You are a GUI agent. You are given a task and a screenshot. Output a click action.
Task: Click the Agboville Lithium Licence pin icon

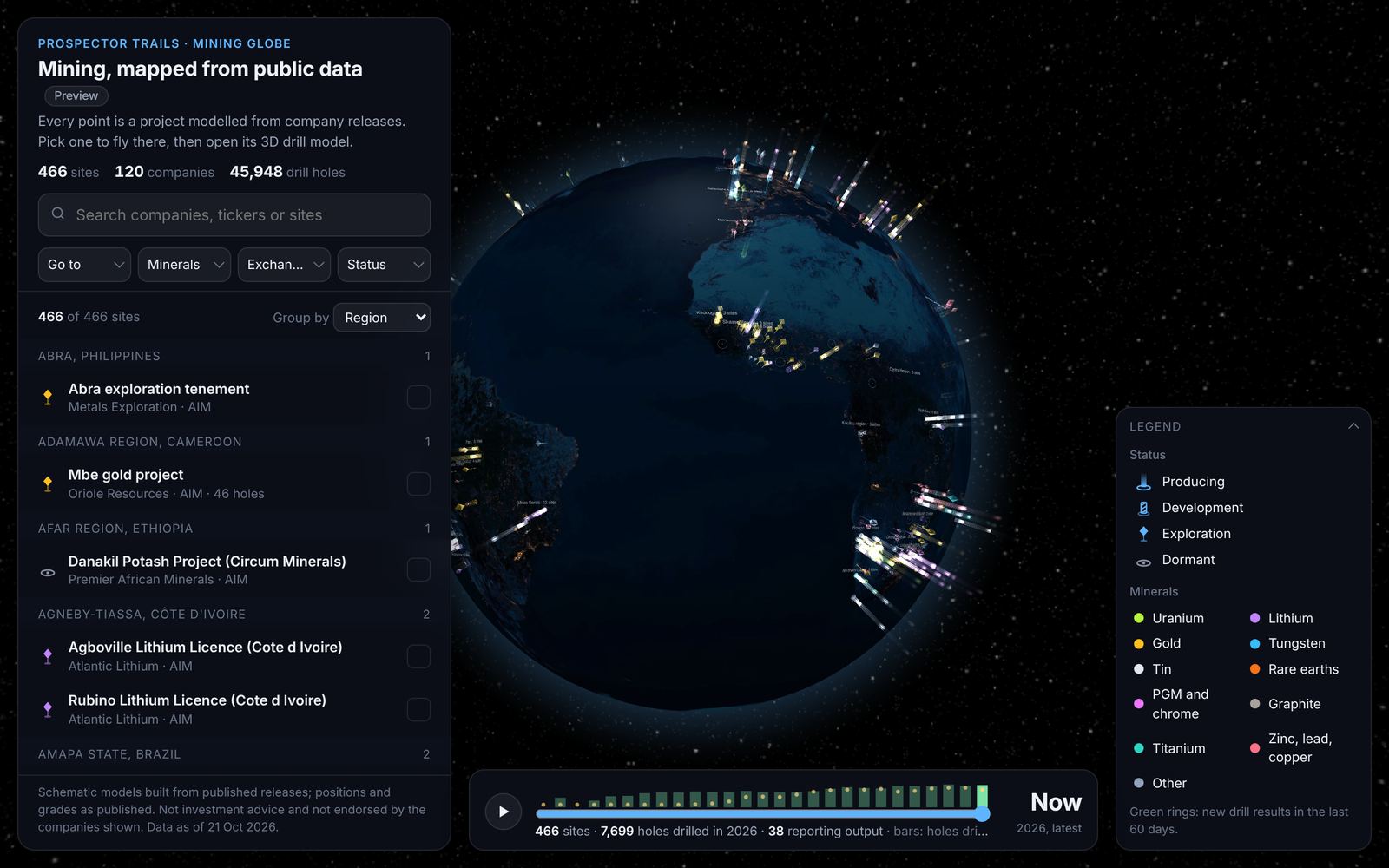click(x=48, y=656)
